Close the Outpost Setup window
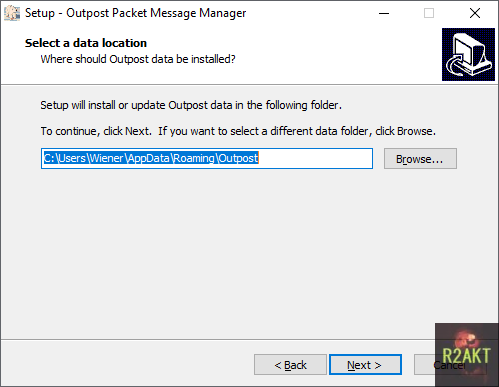 point(475,13)
